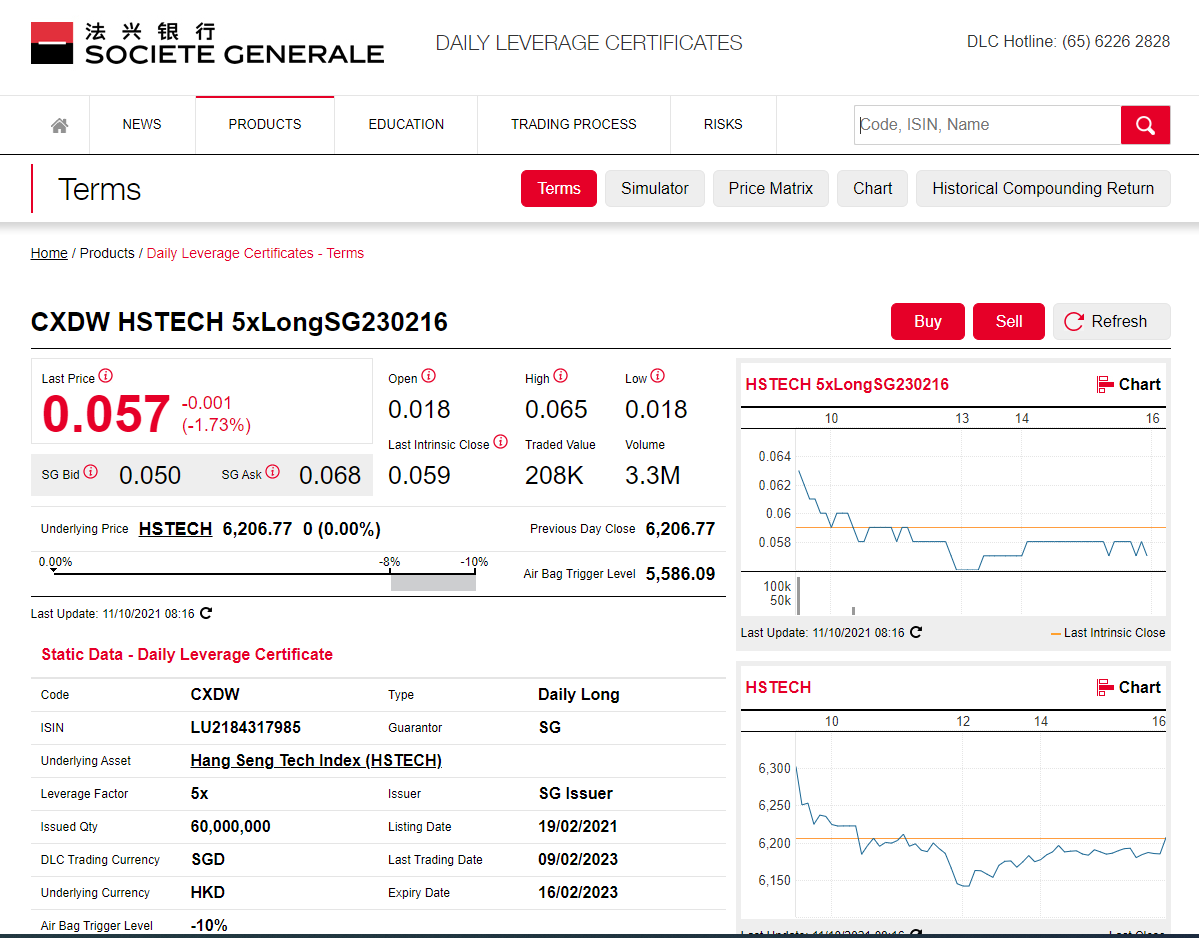
Task: Click the DLC Hotline phone number
Action: pos(1116,41)
